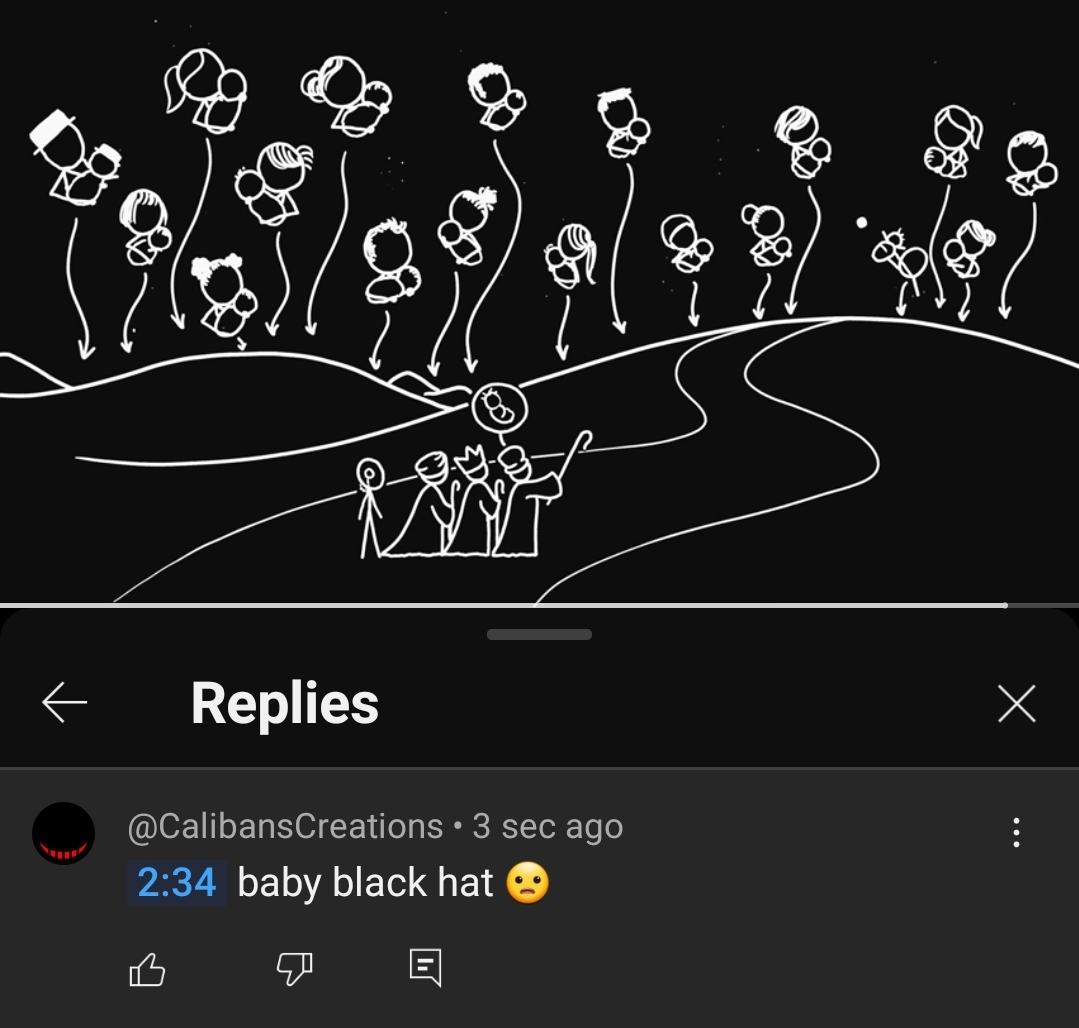Open the three-dot options for the comment
Screen dimensions: 1079x1028
click(1017, 833)
